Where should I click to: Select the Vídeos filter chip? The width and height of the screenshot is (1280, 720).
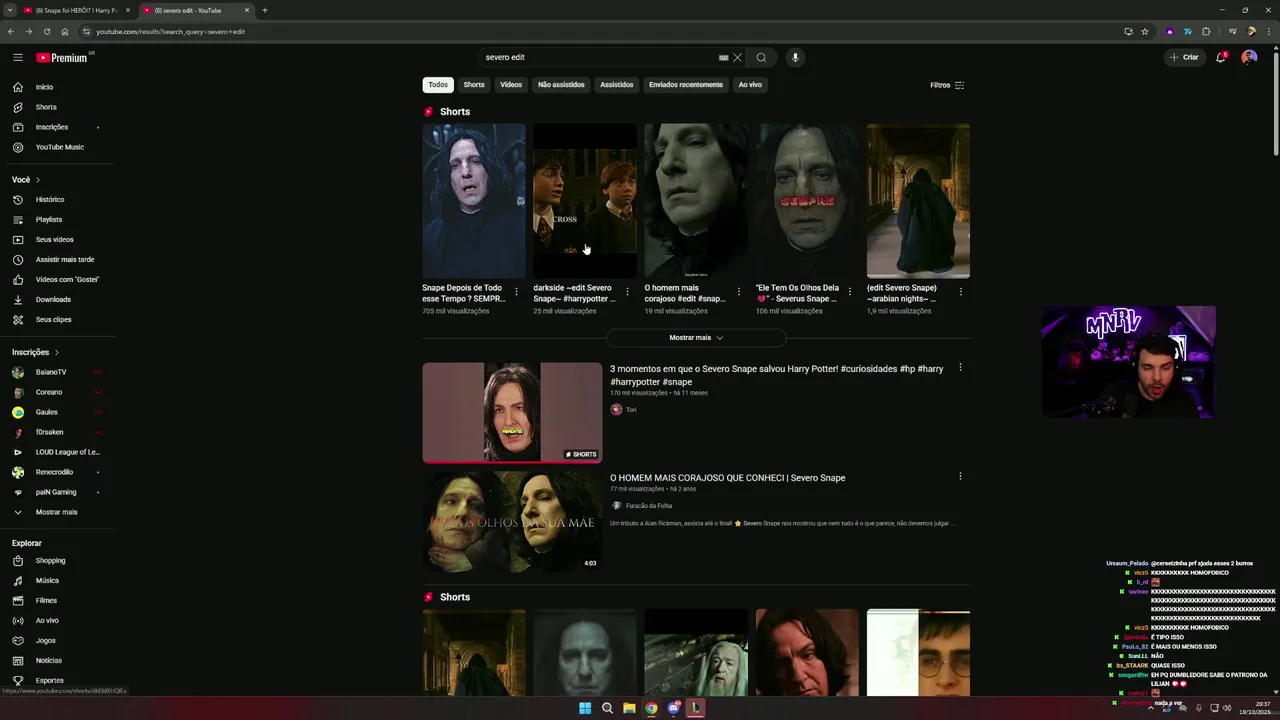(x=511, y=85)
